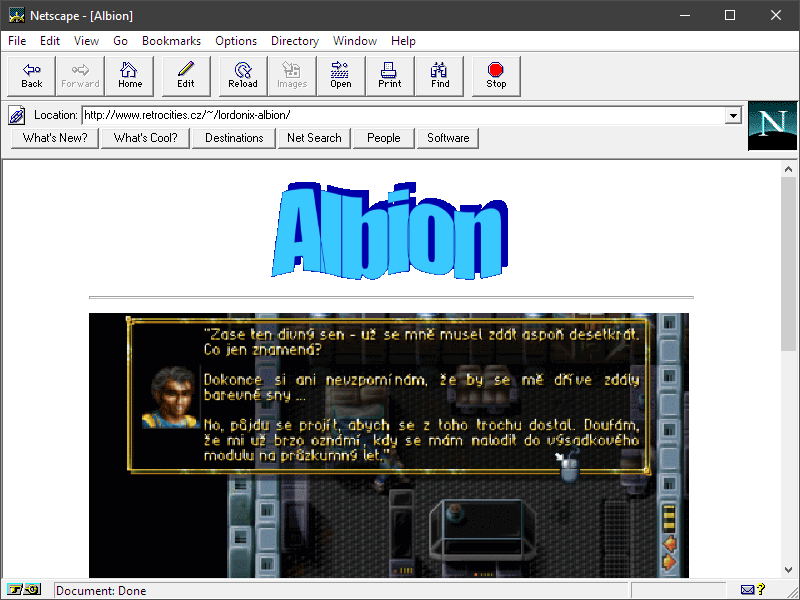Open the Bookmarks menu
The width and height of the screenshot is (800, 600).
[171, 41]
